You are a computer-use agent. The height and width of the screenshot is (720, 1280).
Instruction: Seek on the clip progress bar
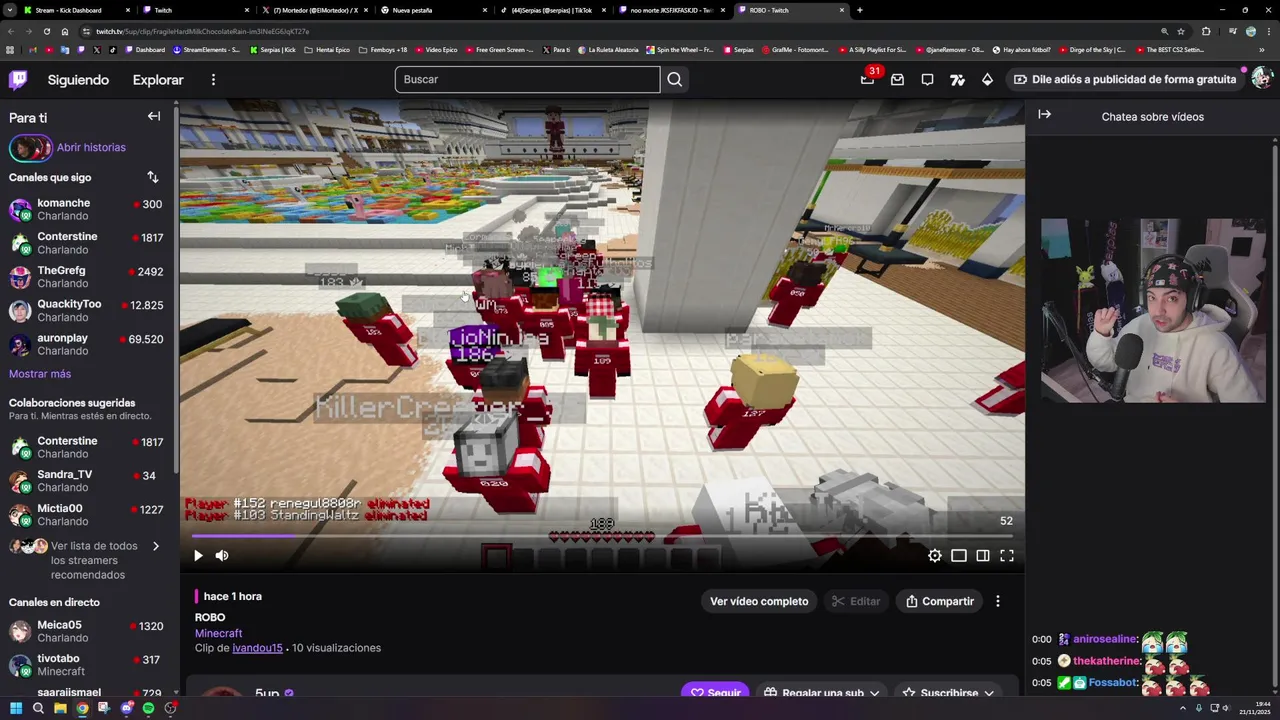(x=602, y=536)
